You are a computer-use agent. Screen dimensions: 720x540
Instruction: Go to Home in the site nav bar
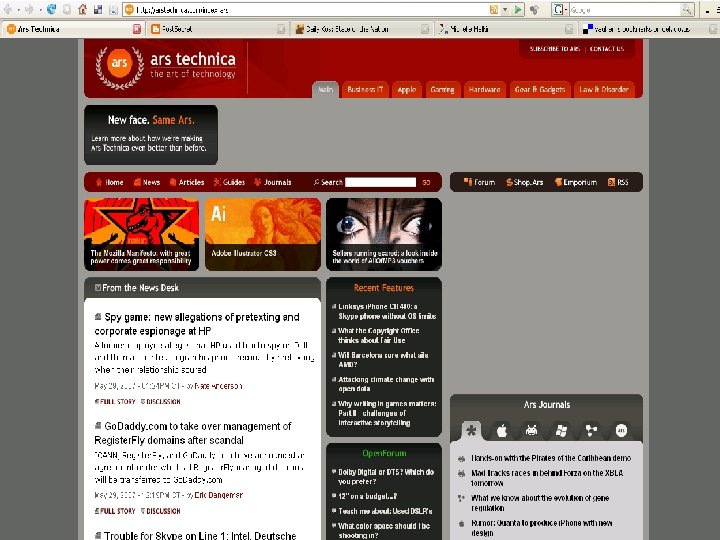coord(109,182)
